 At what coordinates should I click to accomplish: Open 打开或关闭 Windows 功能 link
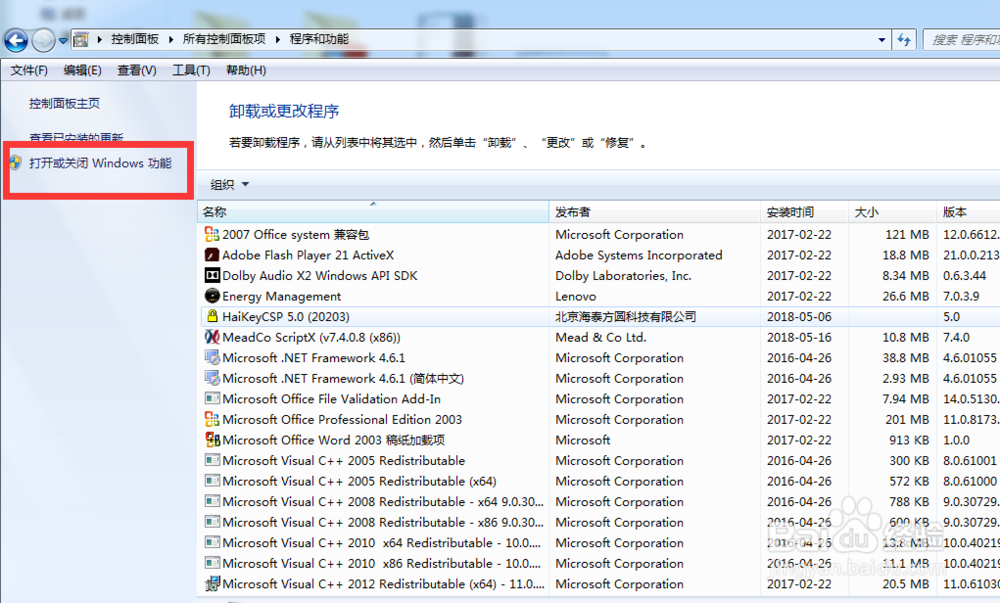[100, 163]
